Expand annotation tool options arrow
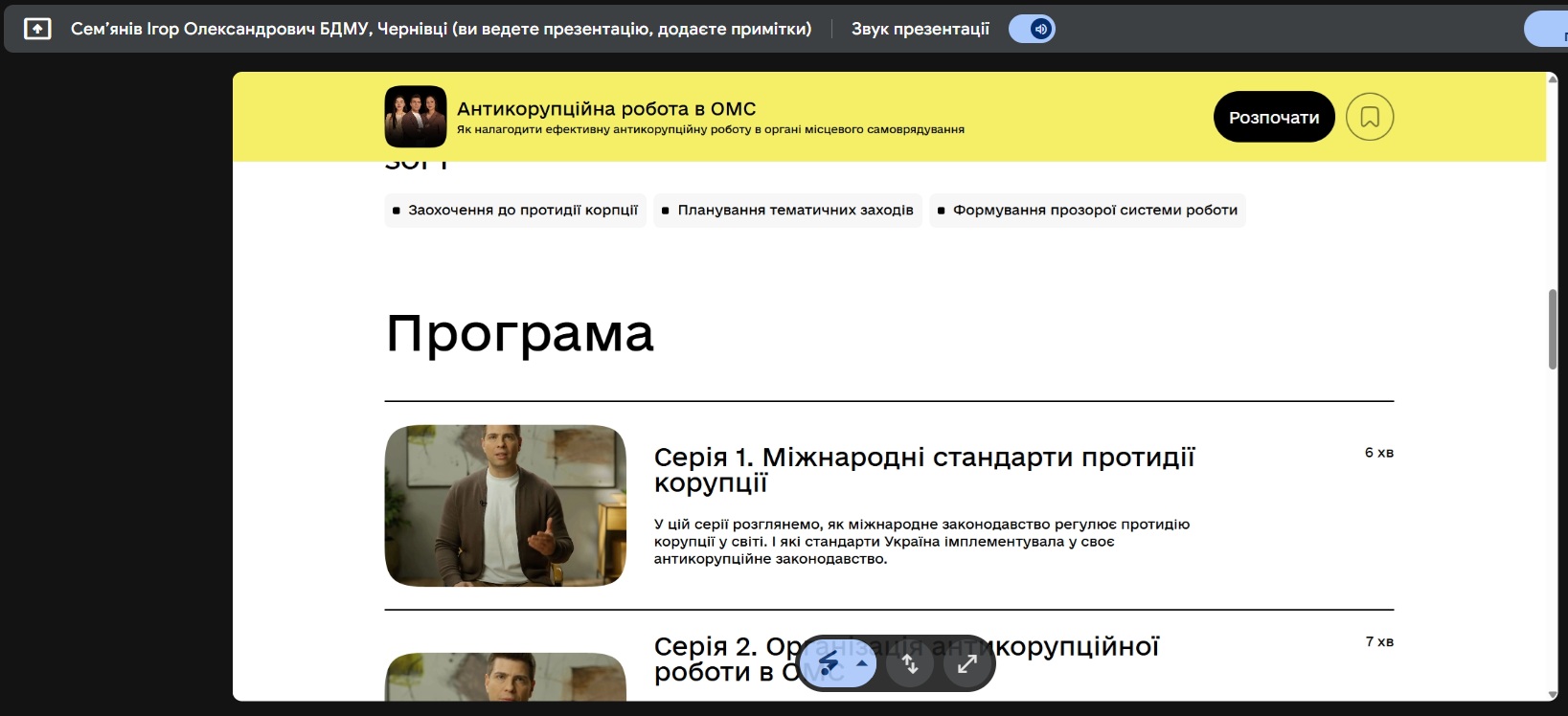Screen dimensions: 1568x716 (x=862, y=662)
